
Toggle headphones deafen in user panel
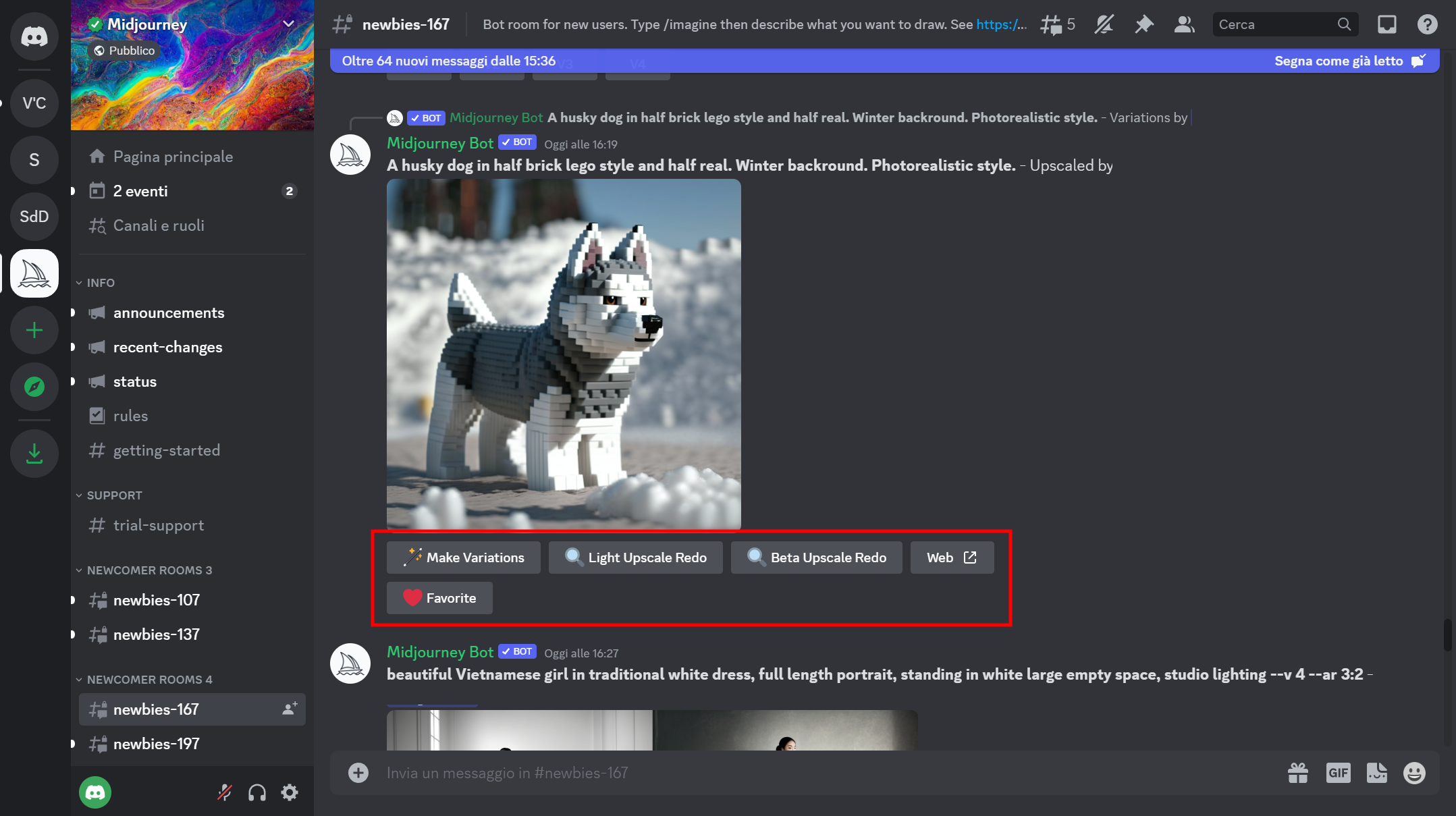[x=257, y=792]
